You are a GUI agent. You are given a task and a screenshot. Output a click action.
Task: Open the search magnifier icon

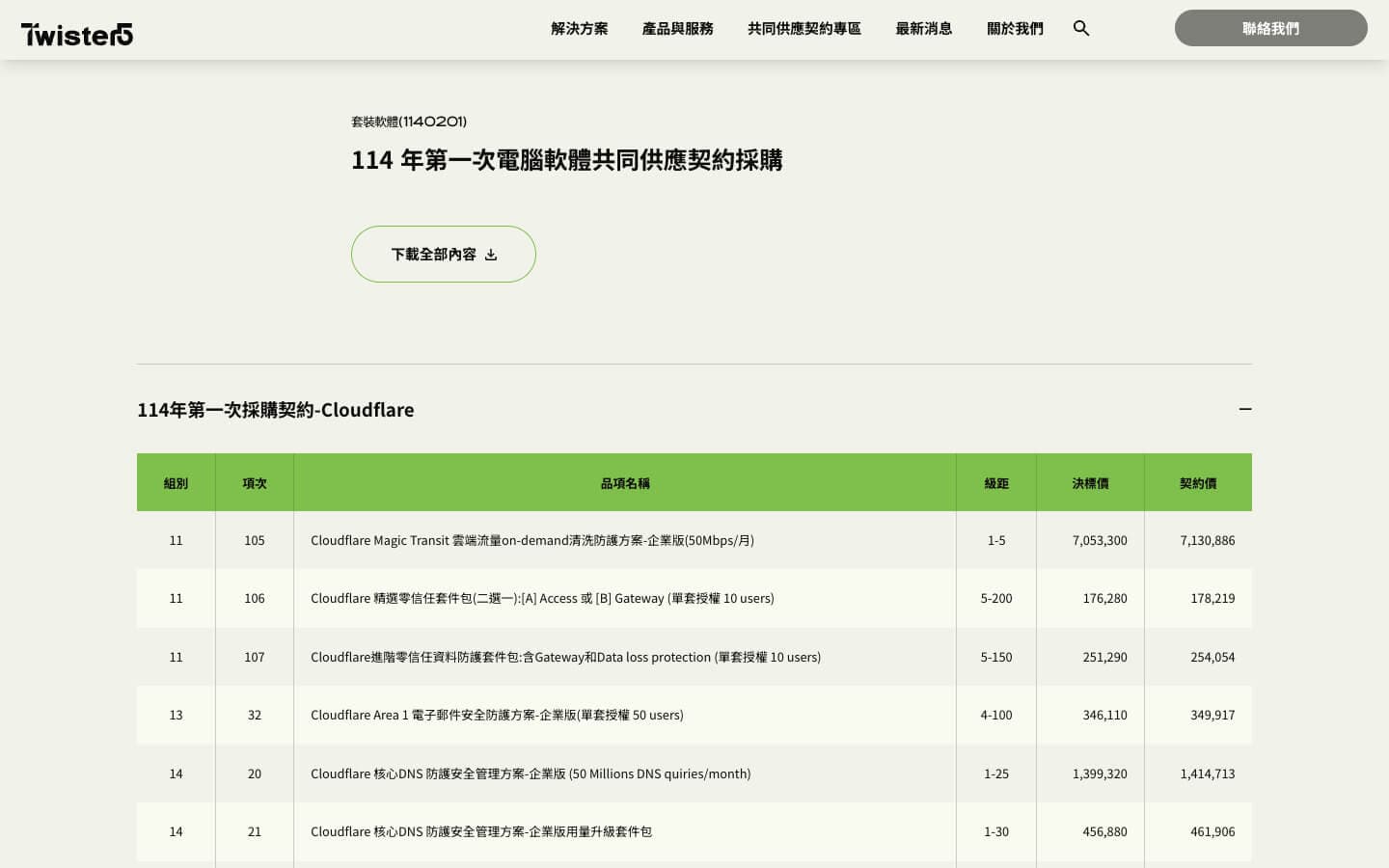coord(1081,29)
